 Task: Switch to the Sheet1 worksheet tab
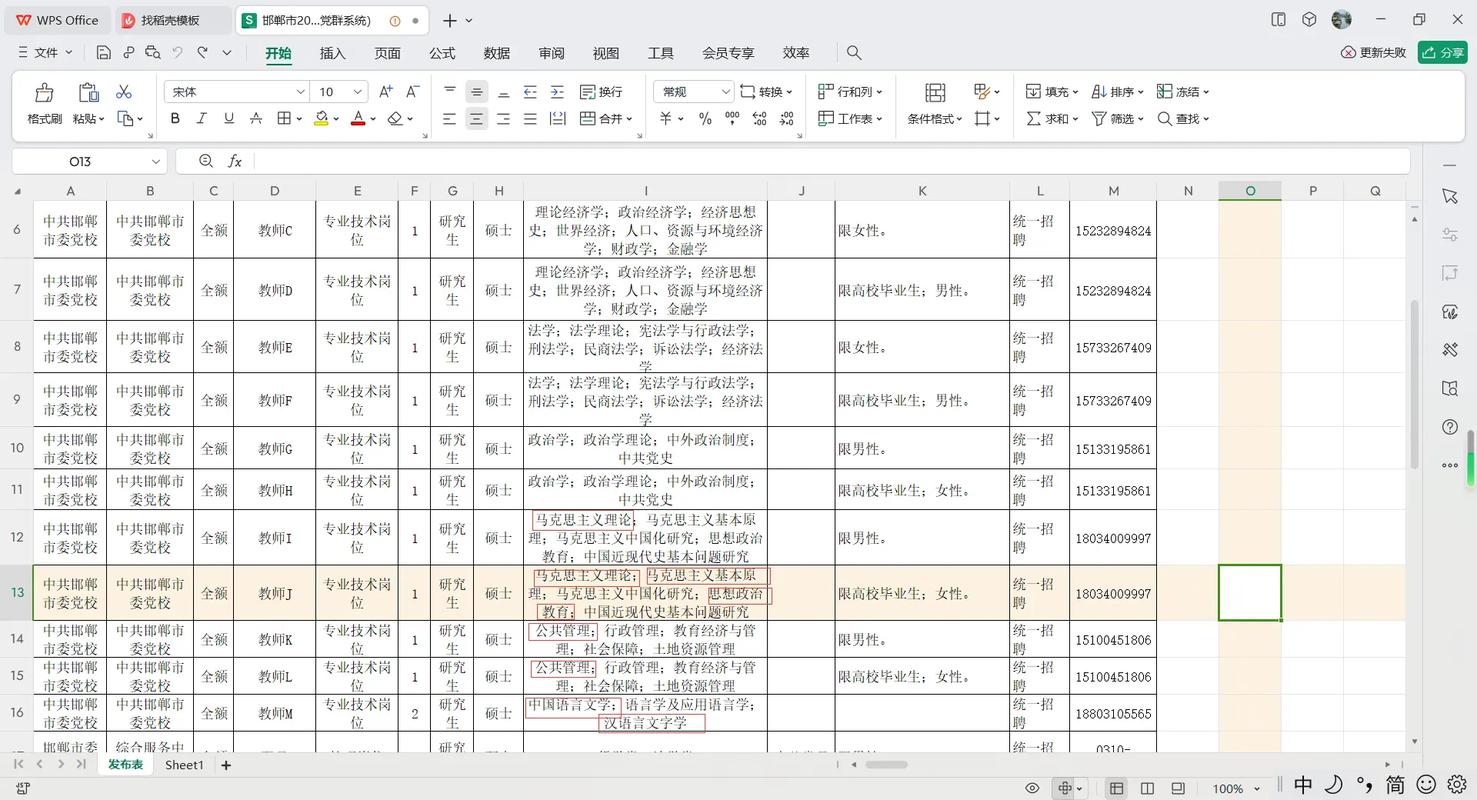point(184,765)
